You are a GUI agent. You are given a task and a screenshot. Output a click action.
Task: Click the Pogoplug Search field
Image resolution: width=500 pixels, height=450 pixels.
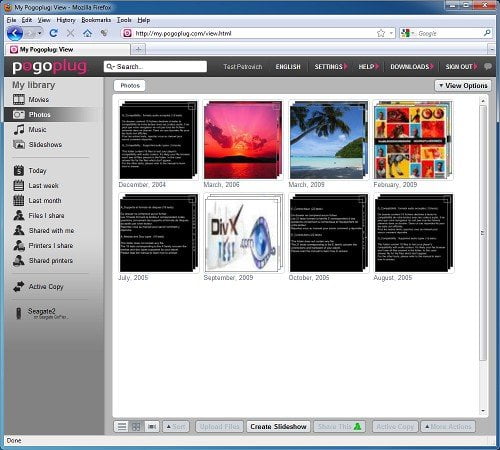tap(155, 67)
